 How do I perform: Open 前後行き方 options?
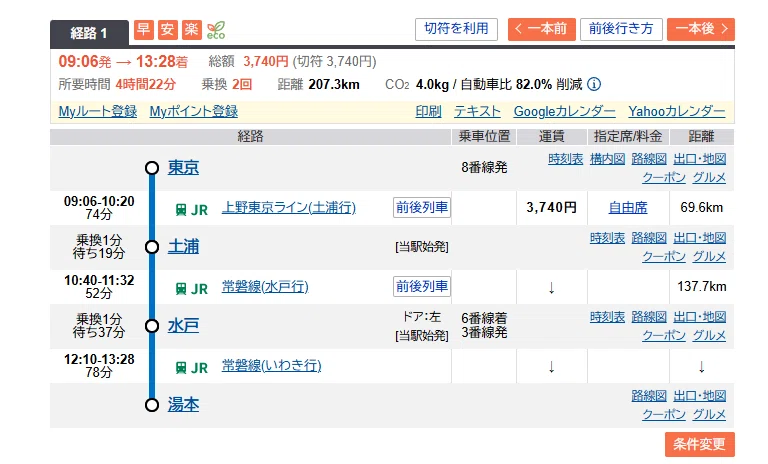click(x=621, y=29)
